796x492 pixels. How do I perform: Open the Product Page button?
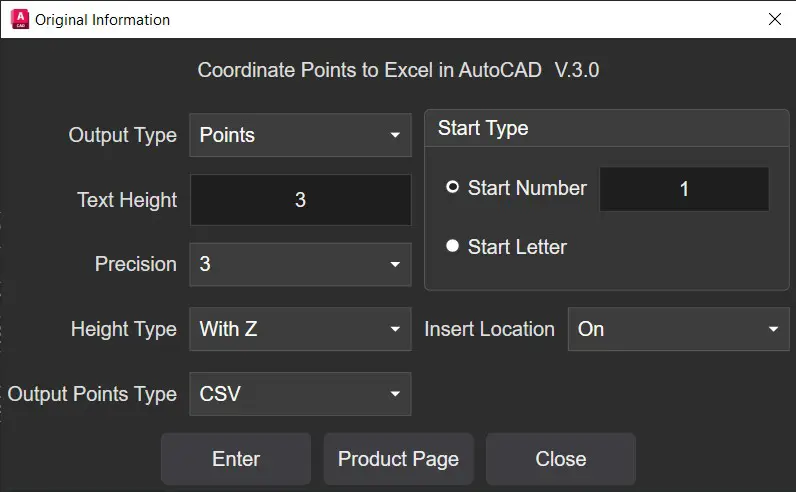pyautogui.click(x=399, y=459)
